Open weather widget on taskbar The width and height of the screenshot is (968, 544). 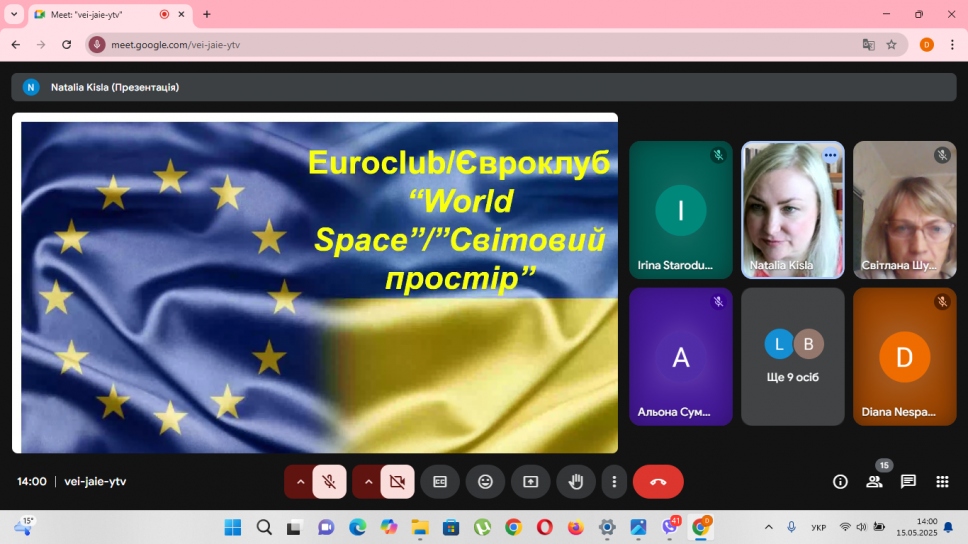tap(25, 526)
